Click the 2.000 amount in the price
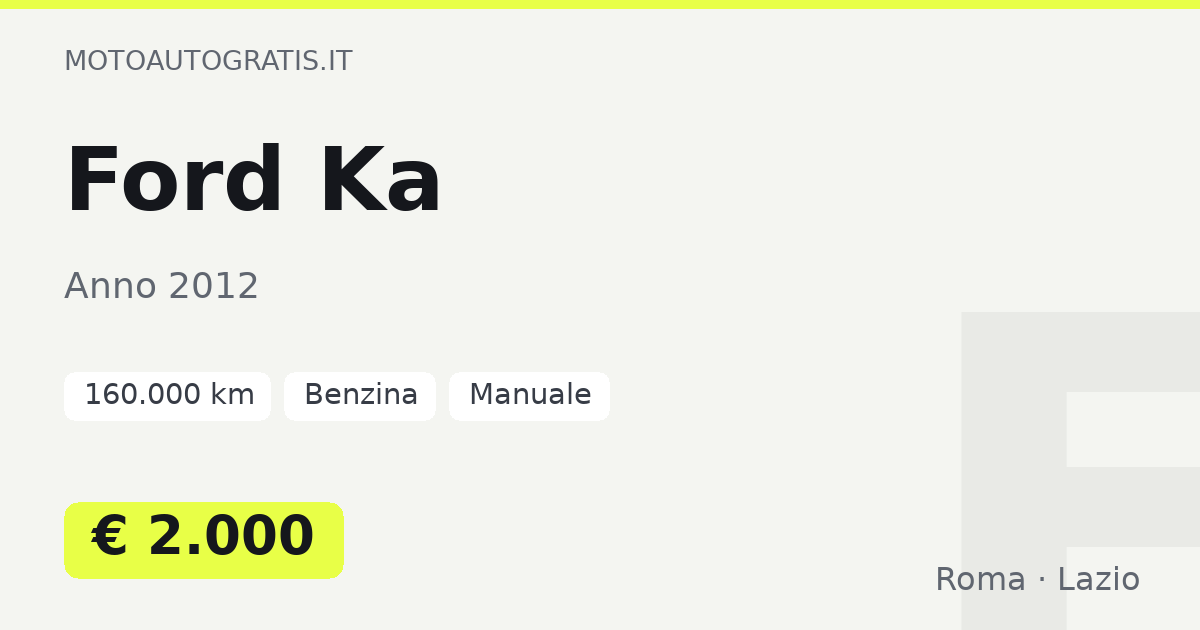Screen dimensions: 1200x630 coord(231,537)
